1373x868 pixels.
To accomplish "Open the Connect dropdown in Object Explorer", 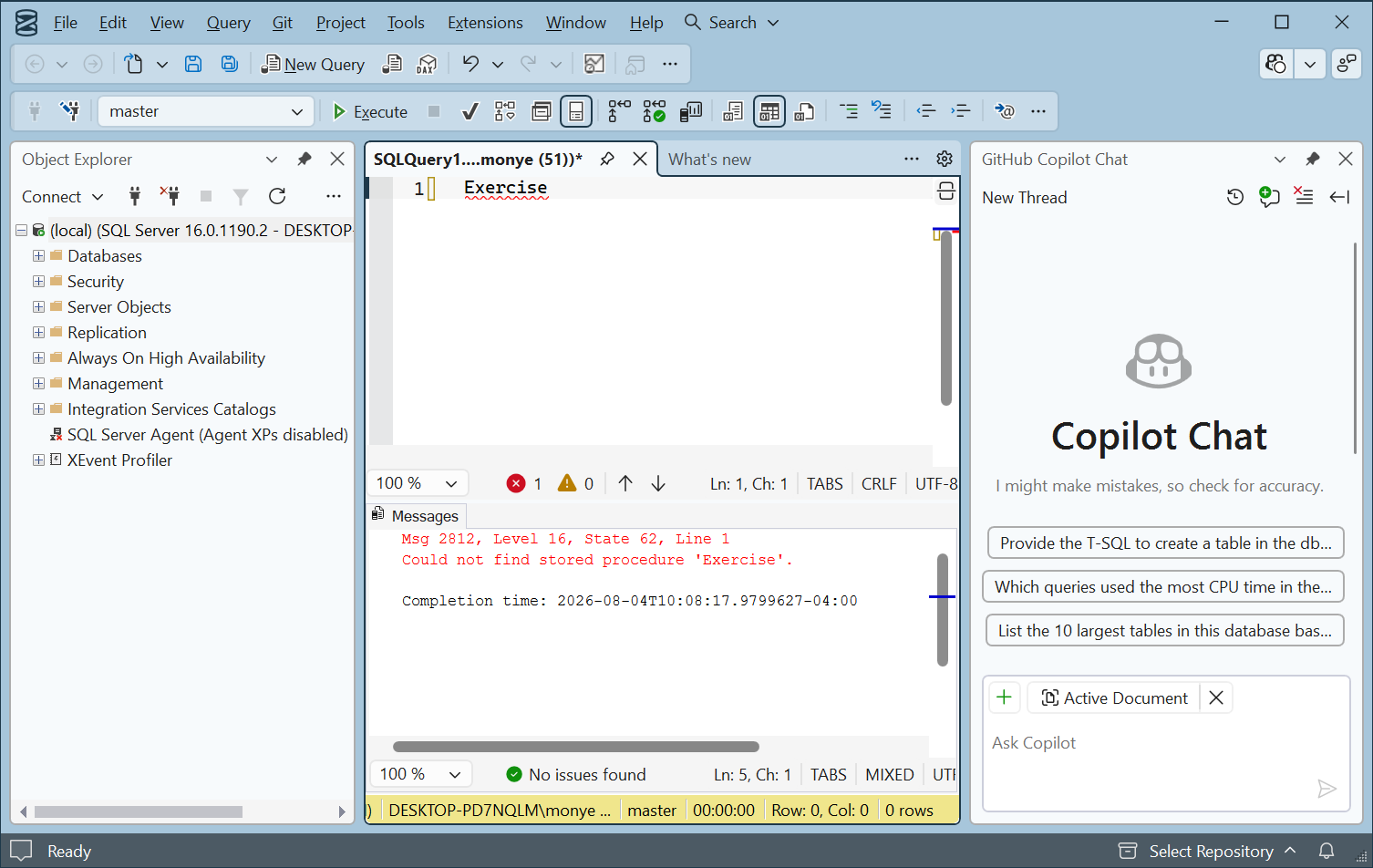I will [62, 197].
